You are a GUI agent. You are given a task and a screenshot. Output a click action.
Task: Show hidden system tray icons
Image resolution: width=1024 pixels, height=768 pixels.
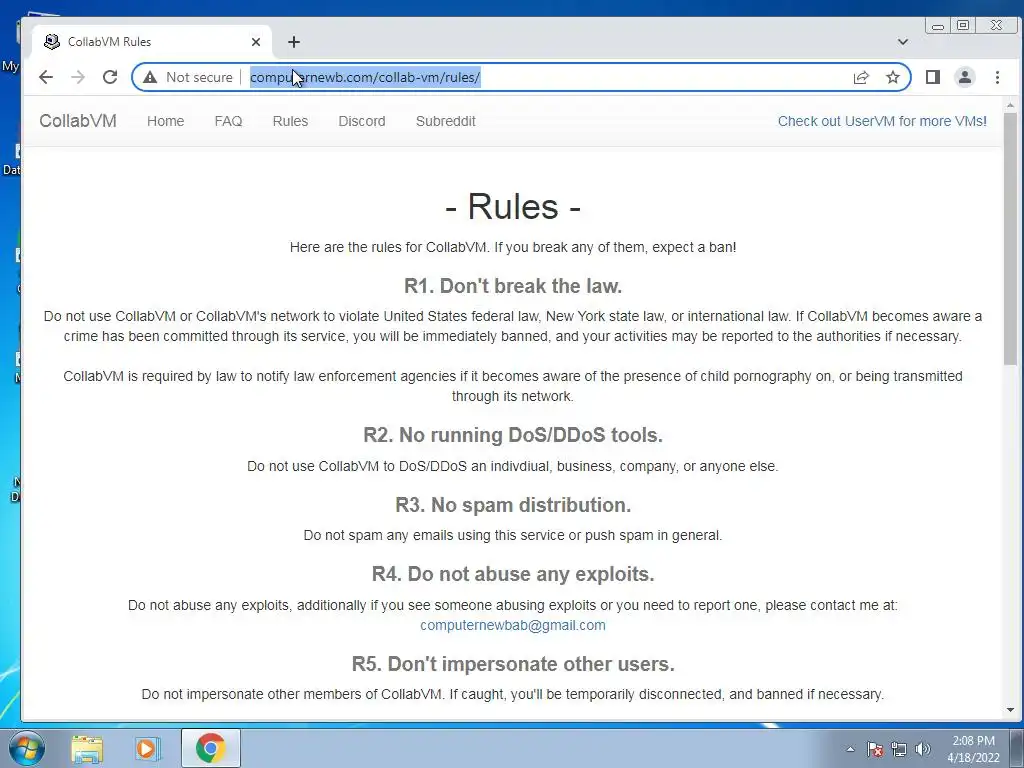coord(850,749)
